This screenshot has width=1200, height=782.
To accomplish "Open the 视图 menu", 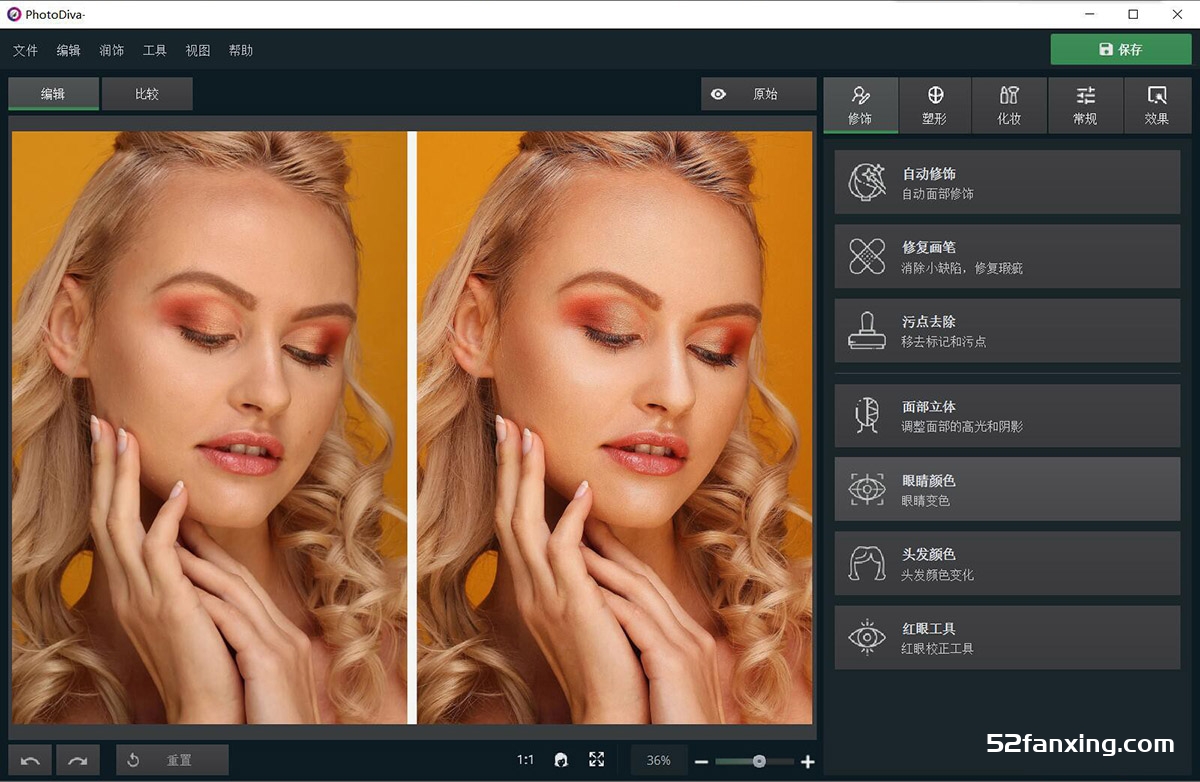I will pos(197,50).
